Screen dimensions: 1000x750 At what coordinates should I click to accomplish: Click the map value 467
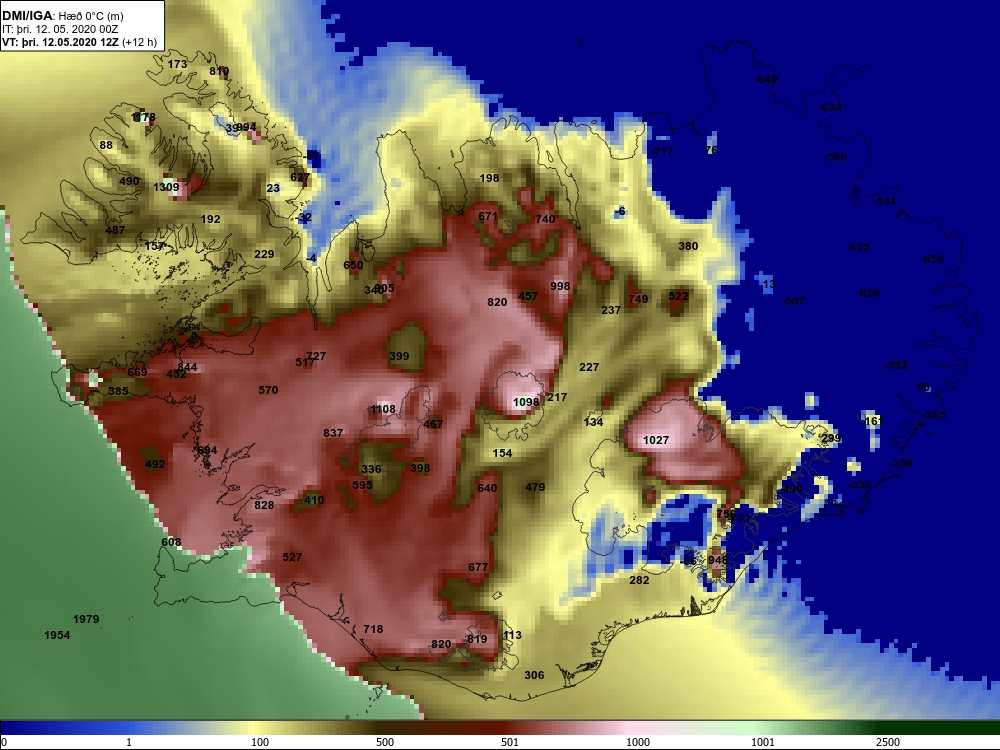coord(433,423)
